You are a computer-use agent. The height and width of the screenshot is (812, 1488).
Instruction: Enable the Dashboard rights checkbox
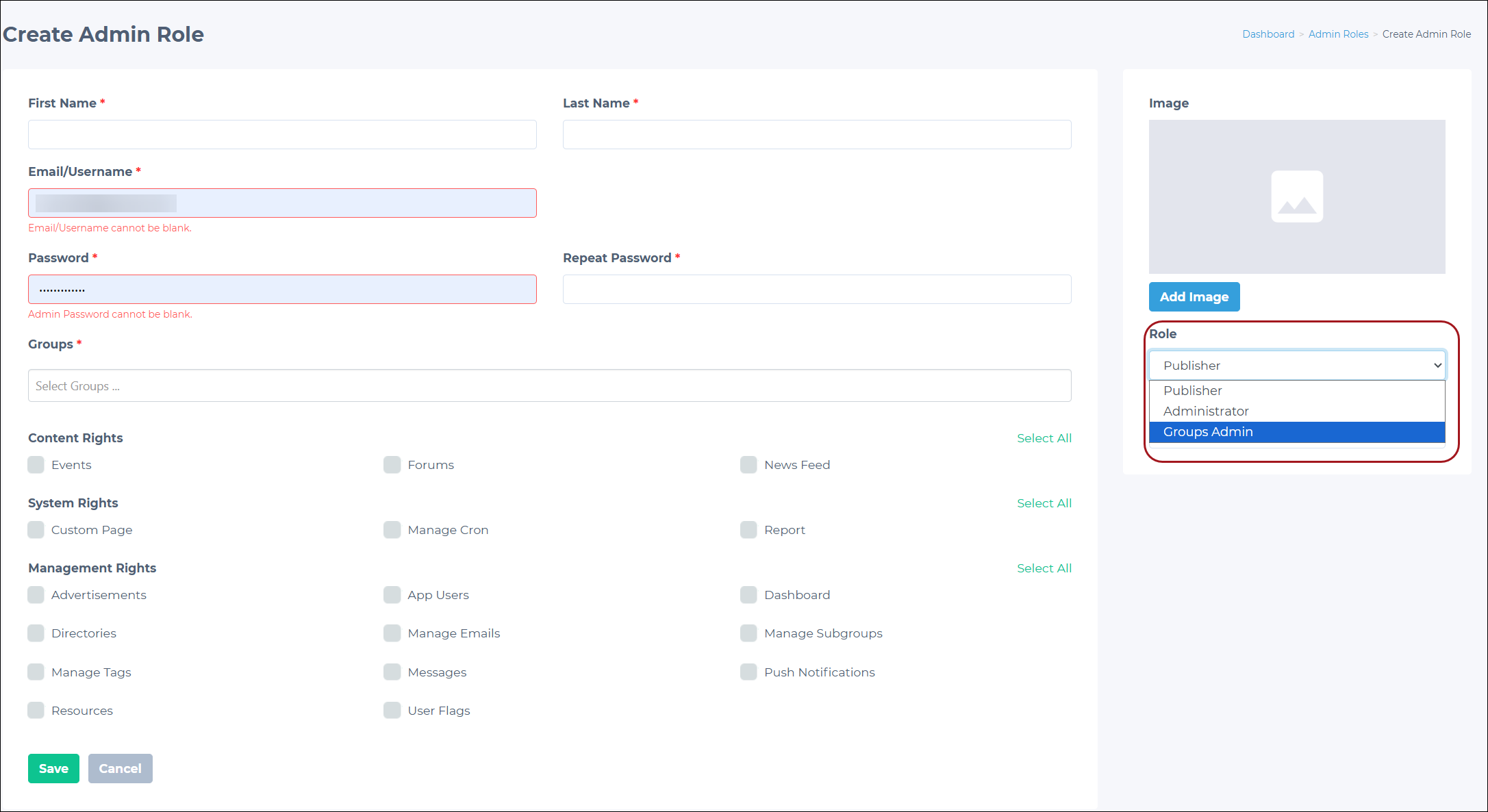point(748,595)
